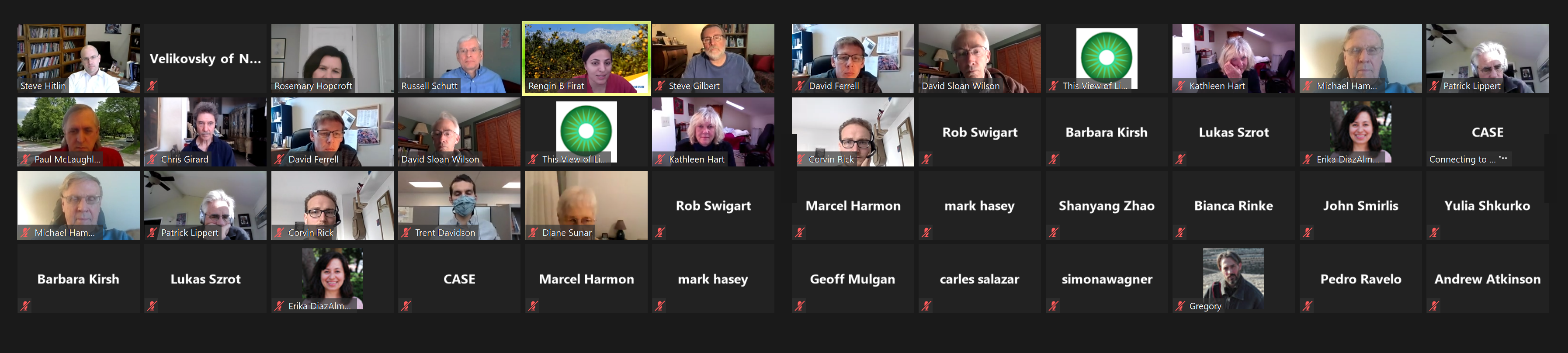
Task: Click the simonawagner participant tile
Action: pos(1107,279)
